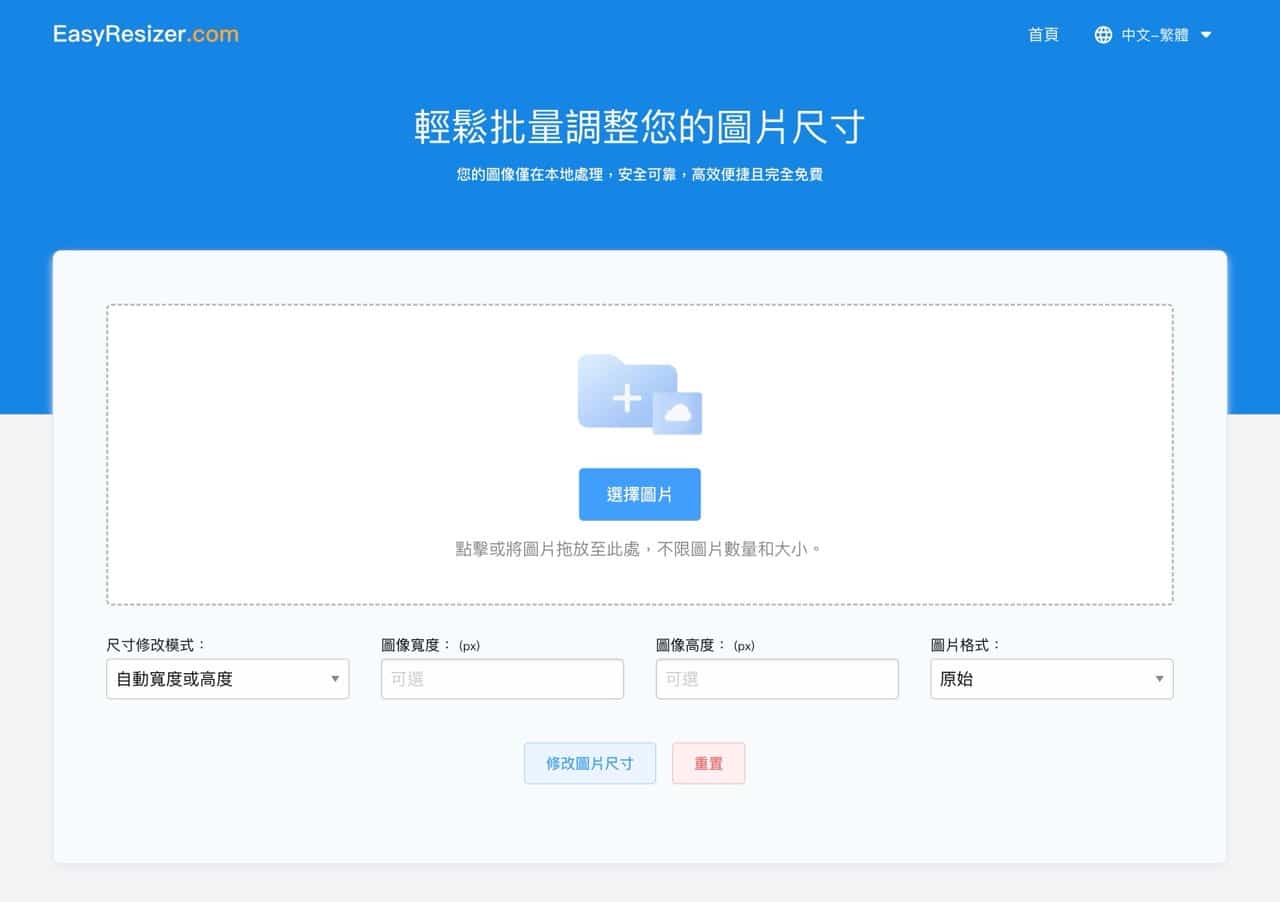Click the drop zone hint text 點擊或將圖片拖放至此處

coord(639,549)
